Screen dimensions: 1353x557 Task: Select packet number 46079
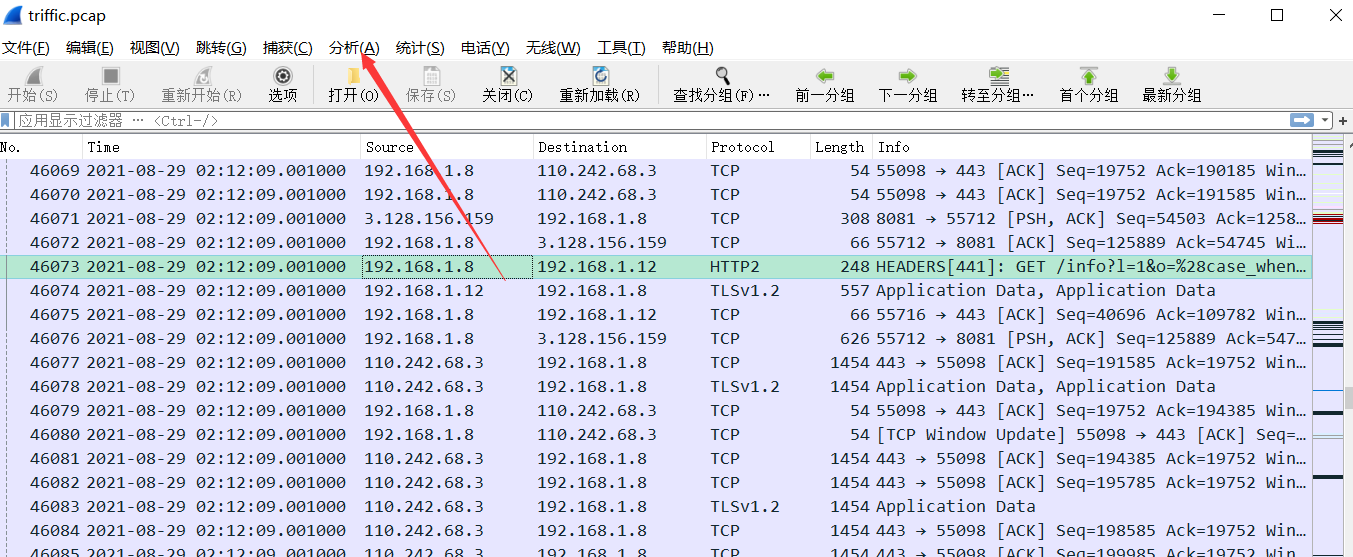click(x=655, y=411)
